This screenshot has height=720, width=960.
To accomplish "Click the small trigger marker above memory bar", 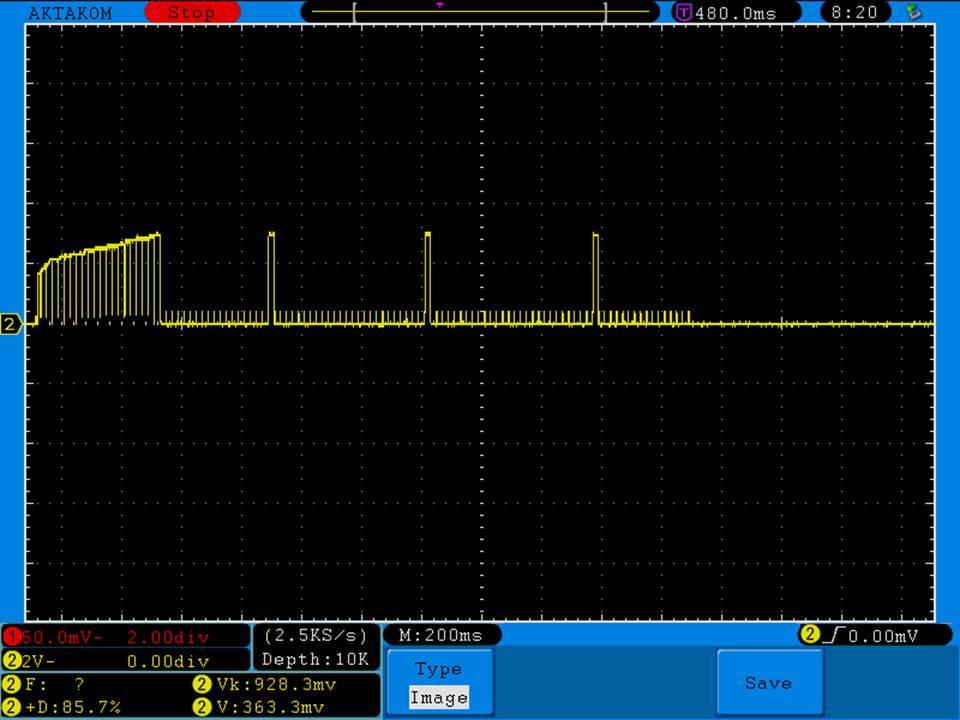I will pyautogui.click(x=439, y=4).
